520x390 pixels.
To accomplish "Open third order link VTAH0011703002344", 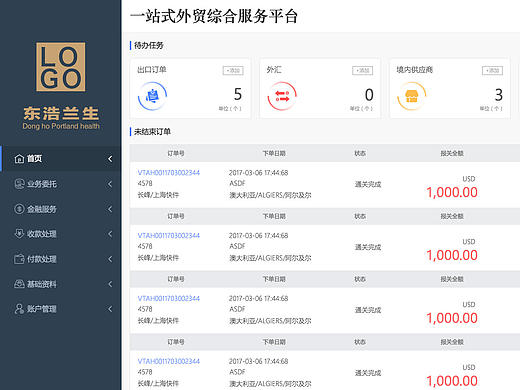I will (x=169, y=298).
